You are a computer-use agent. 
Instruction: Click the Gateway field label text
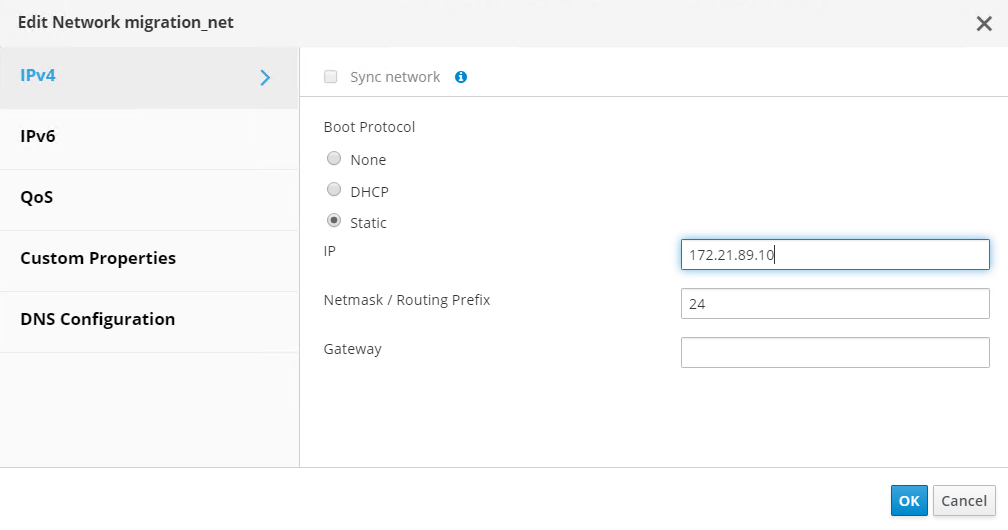coord(353,349)
